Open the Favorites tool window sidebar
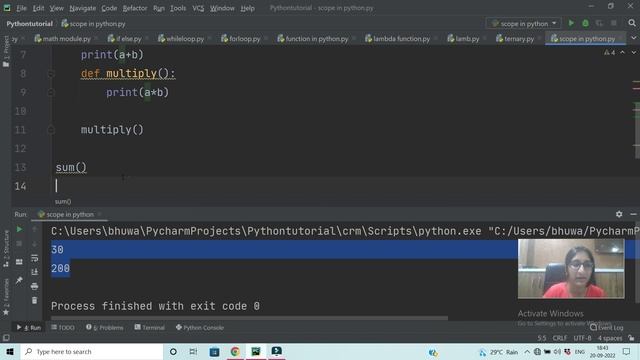The height and width of the screenshot is (360, 640). click(x=6, y=297)
